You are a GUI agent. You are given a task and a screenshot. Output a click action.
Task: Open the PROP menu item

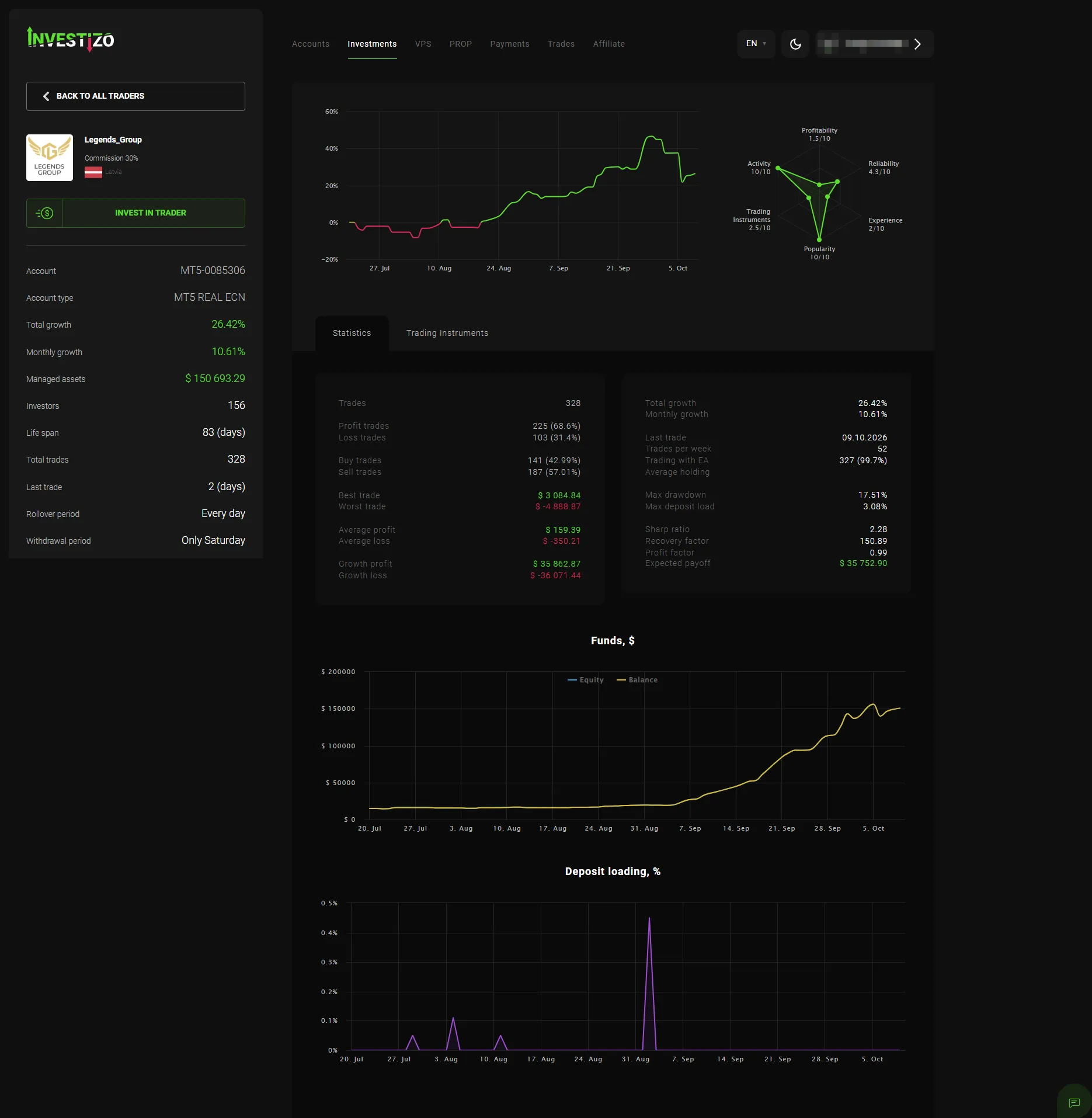click(461, 44)
